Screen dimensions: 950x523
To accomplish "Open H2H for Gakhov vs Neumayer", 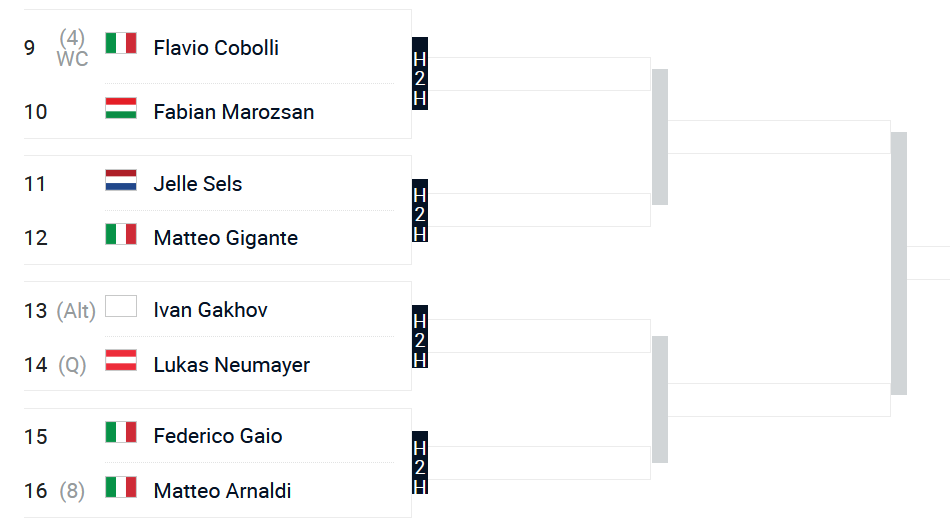I will click(x=420, y=336).
